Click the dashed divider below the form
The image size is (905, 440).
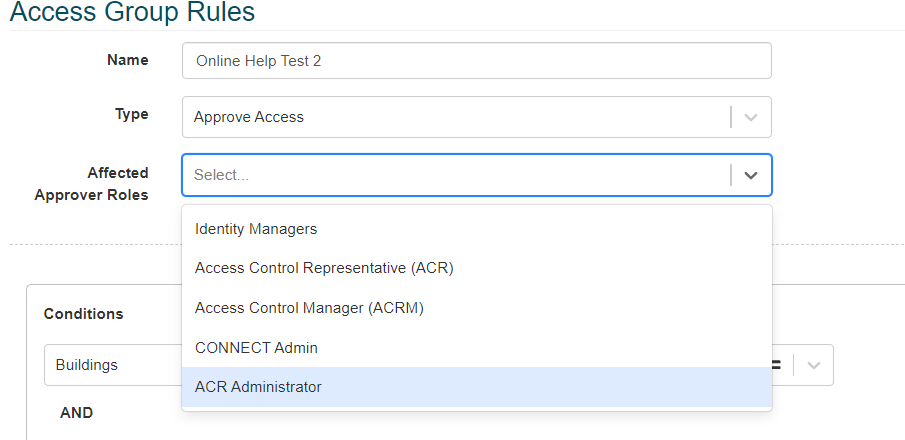(95, 244)
